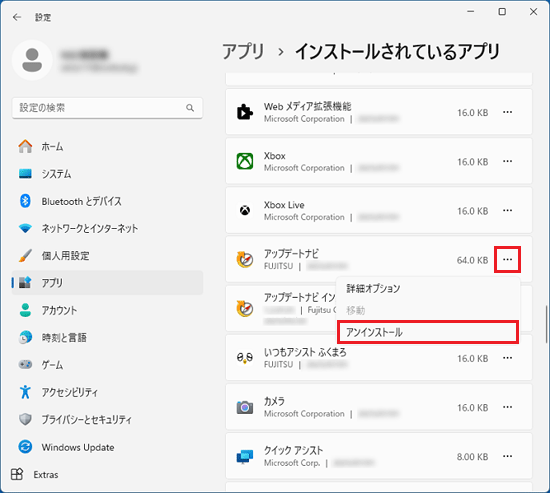The image size is (550, 493).
Task: Click the アップデートナビ FUJITSU app icon
Action: tap(245, 260)
